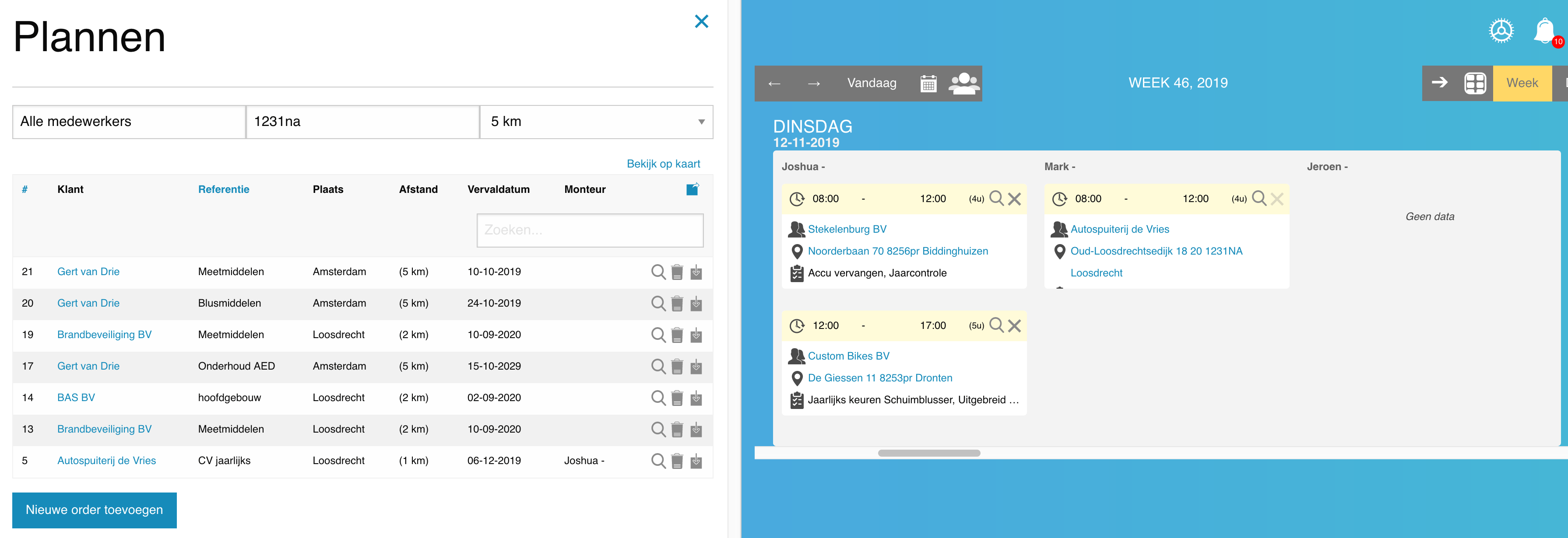Expand the 5 km distance dropdown
The width and height of the screenshot is (1568, 538).
tap(596, 122)
